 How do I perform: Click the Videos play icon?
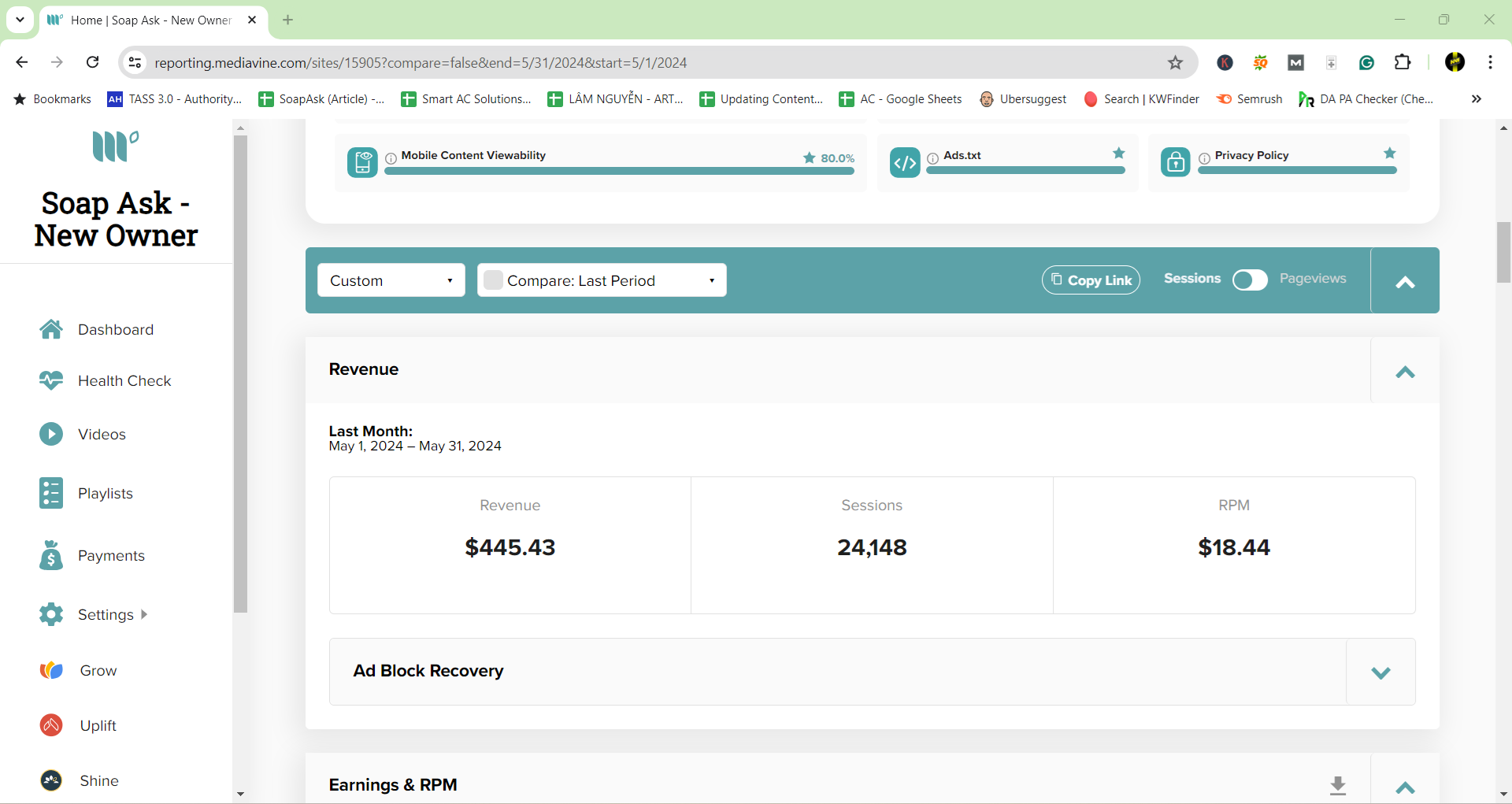click(x=51, y=434)
